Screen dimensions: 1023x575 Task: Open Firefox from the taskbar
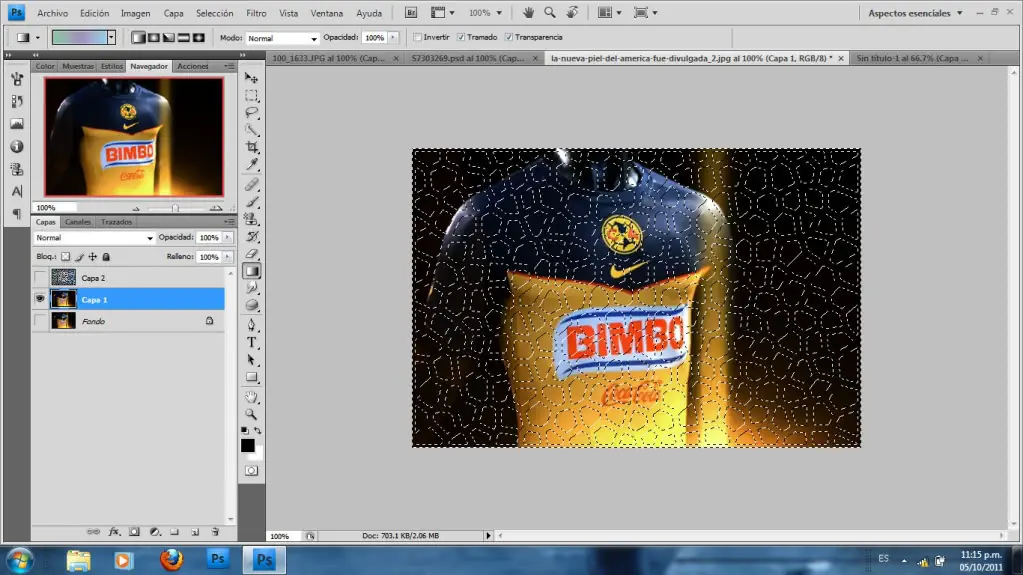[x=172, y=560]
